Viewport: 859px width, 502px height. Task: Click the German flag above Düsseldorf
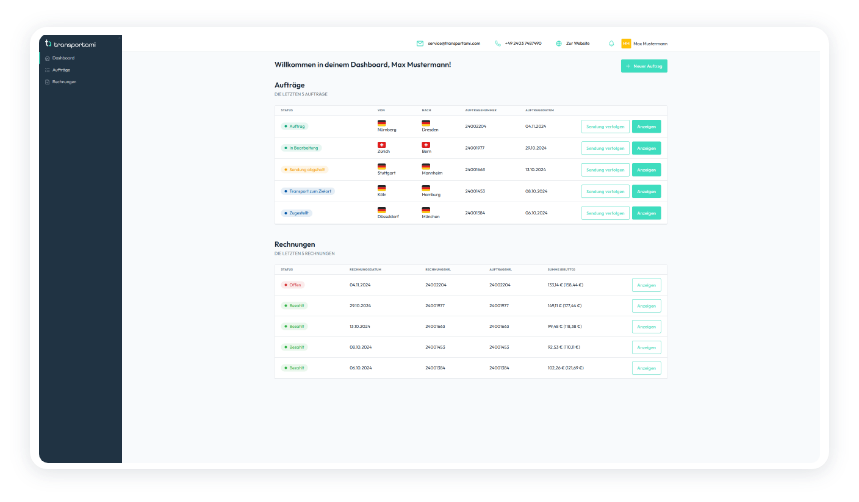point(382,210)
